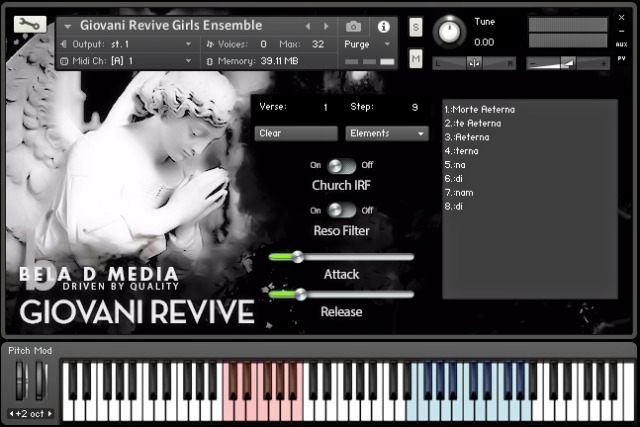Select phrase '8.:di'

(x=453, y=207)
